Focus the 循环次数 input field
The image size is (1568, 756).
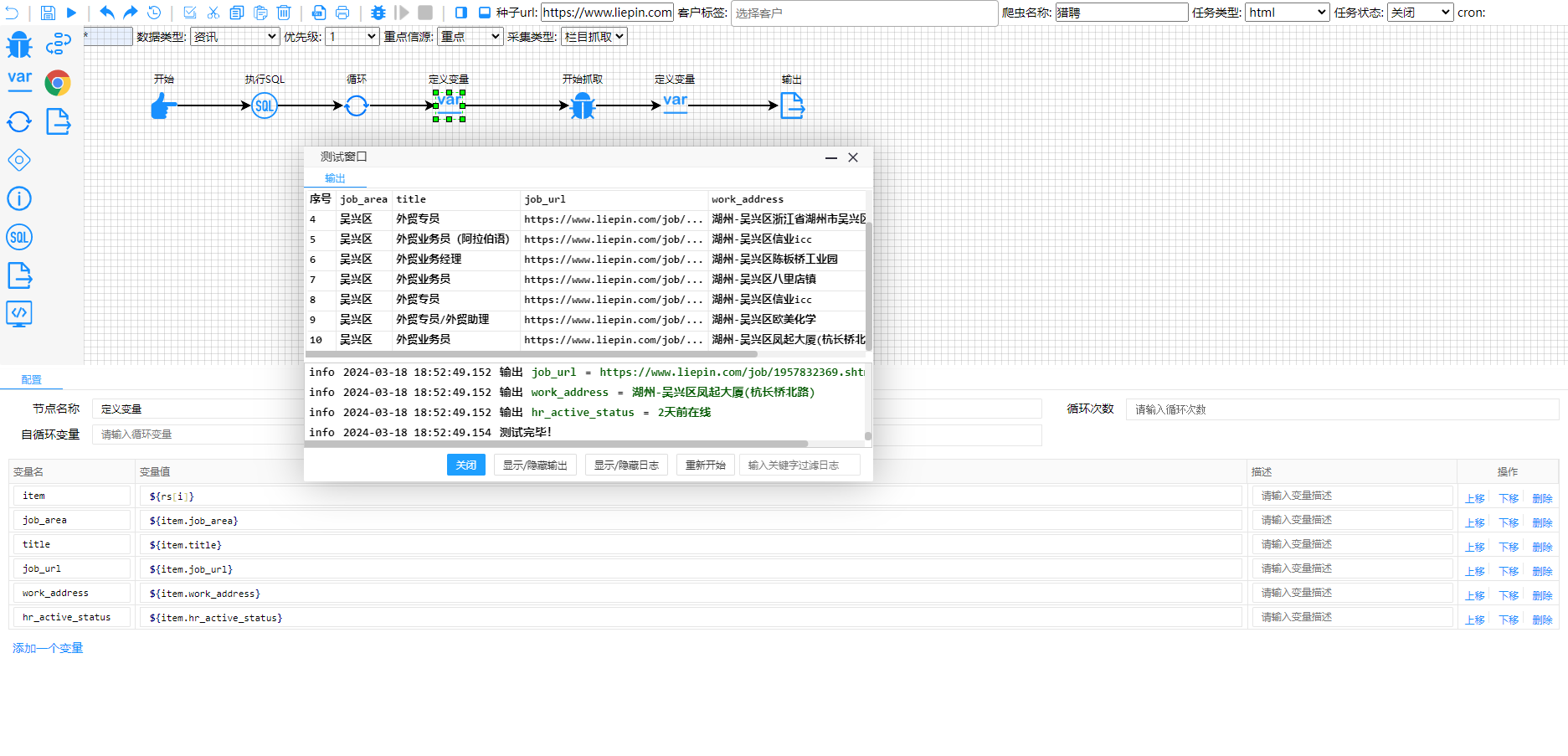point(1342,409)
